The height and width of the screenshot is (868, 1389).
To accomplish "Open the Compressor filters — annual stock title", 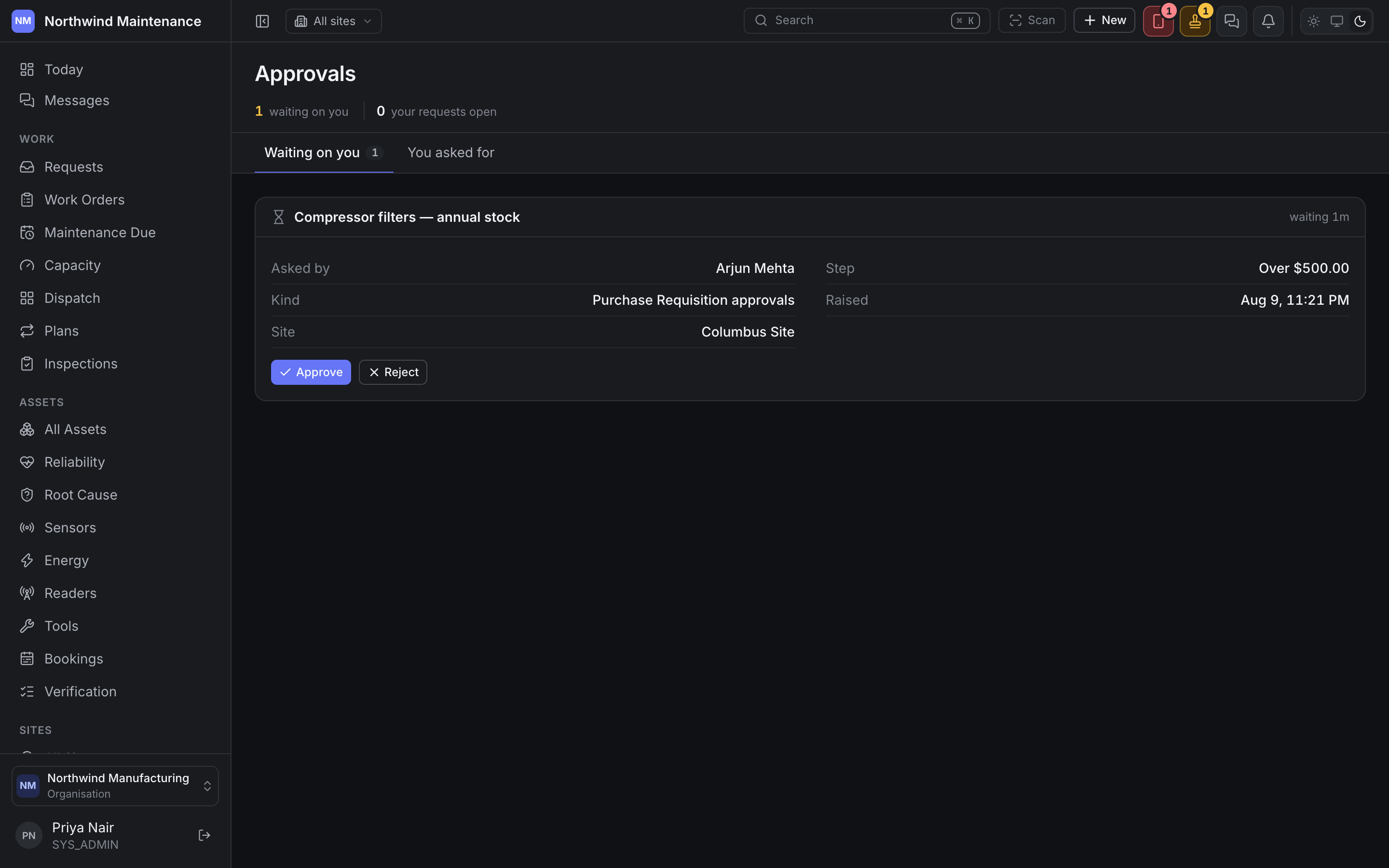I will pos(407,217).
